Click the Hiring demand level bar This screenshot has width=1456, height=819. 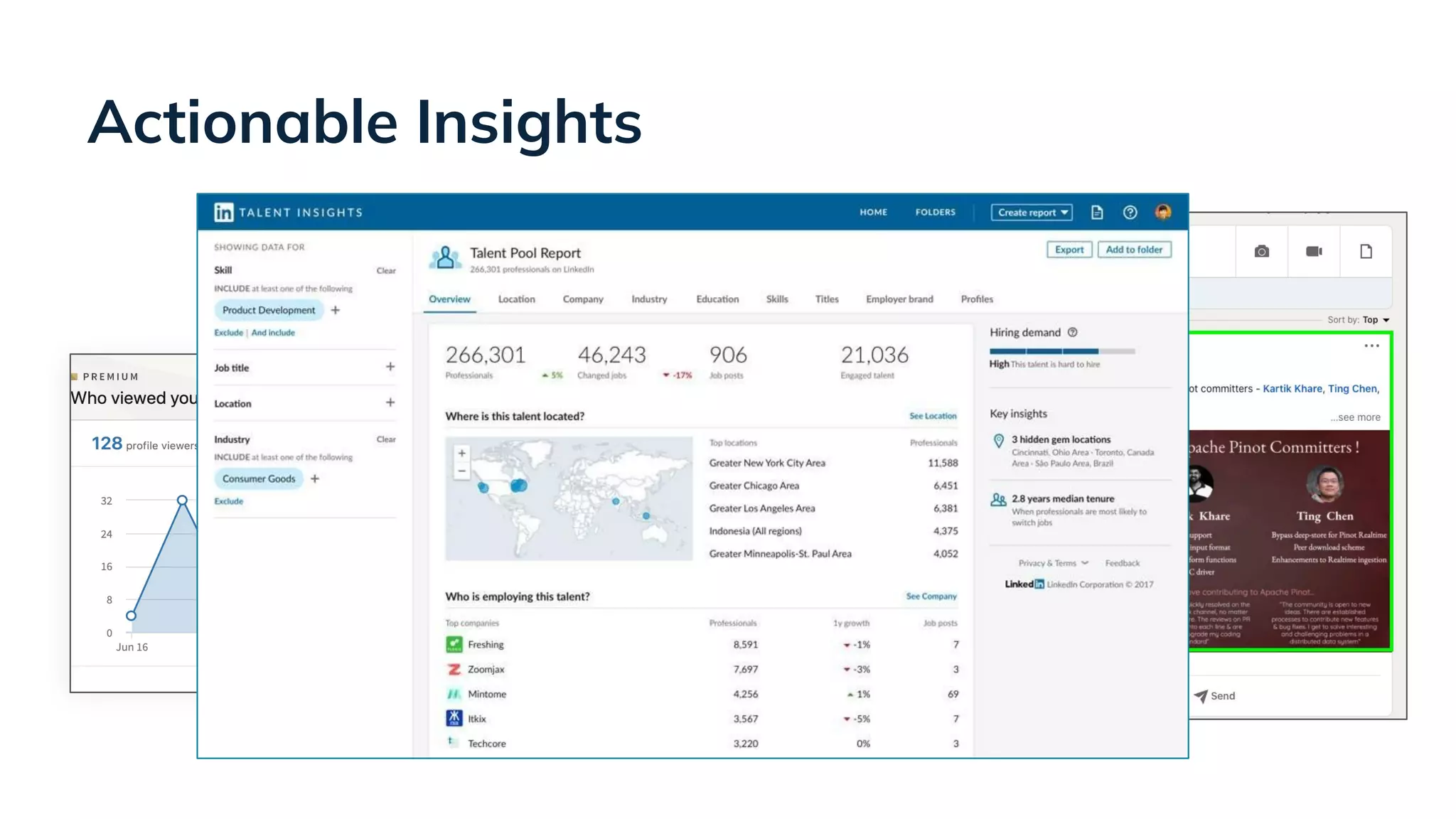pyautogui.click(x=1062, y=351)
